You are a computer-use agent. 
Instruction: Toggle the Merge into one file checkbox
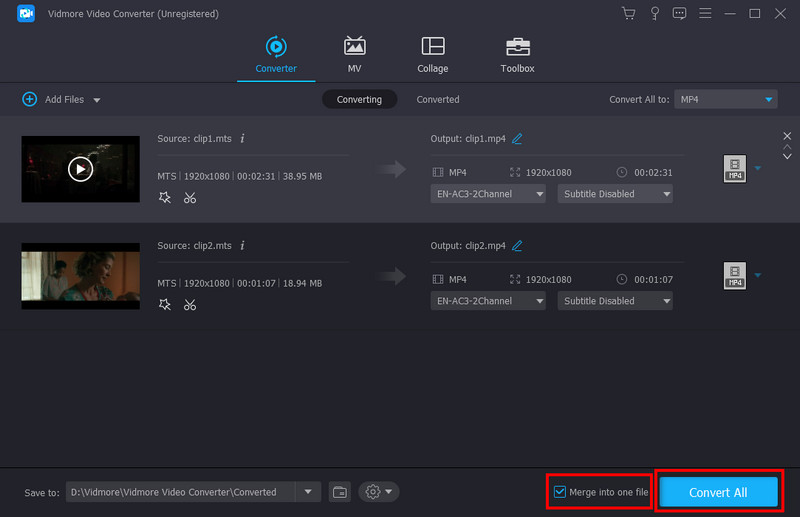[560, 492]
